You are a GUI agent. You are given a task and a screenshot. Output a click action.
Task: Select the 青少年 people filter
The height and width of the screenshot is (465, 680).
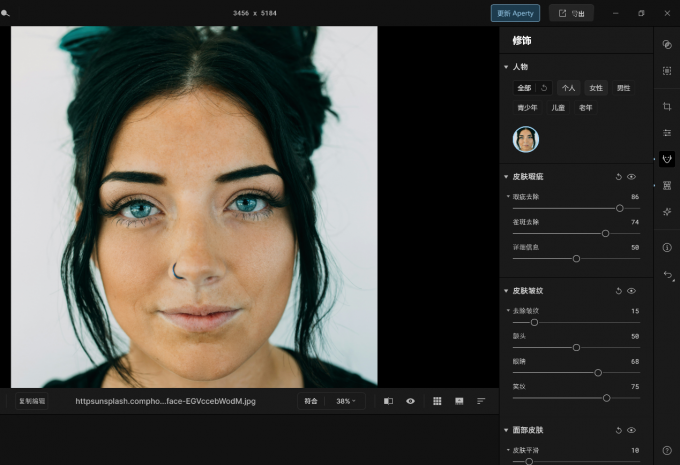pos(527,108)
